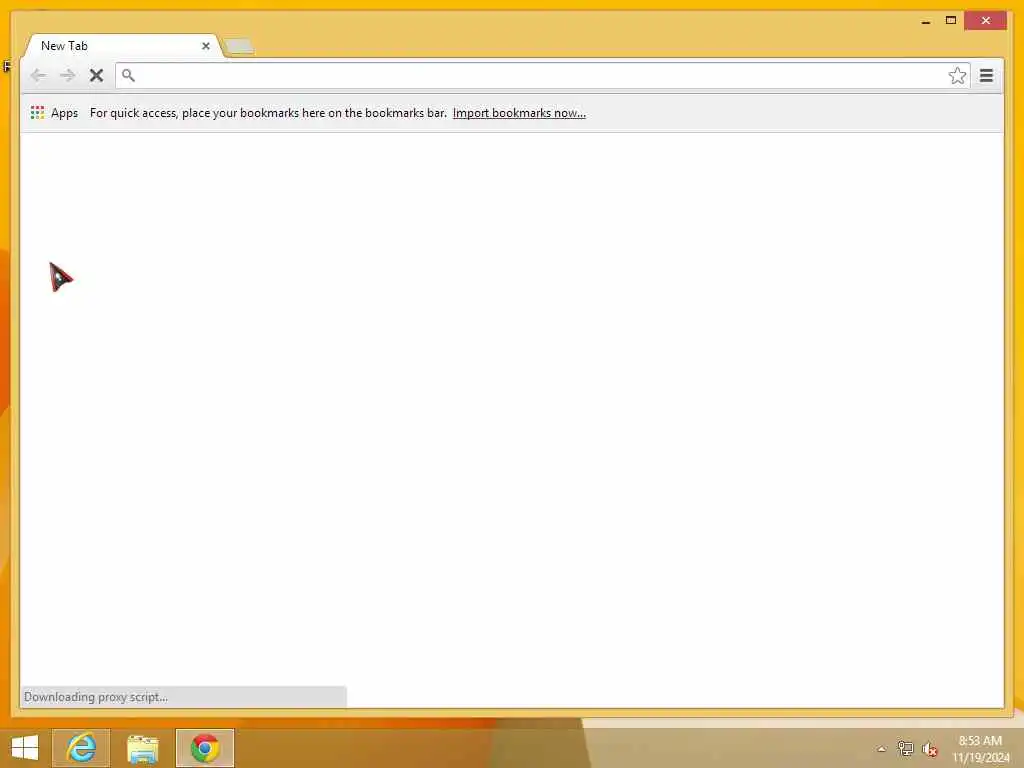Screen dimensions: 1024x768
Task: Open Windows Start button
Action: pyautogui.click(x=25, y=748)
